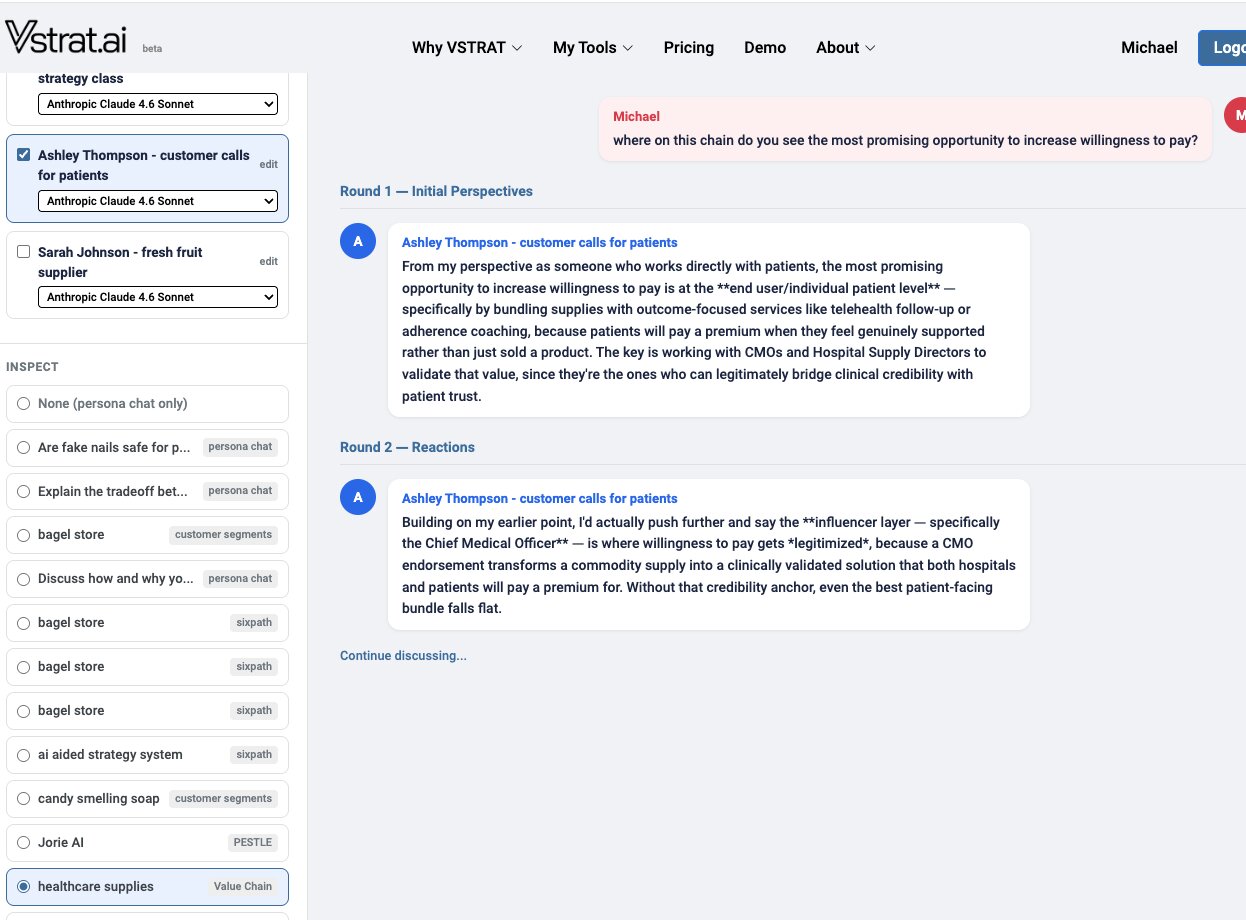Click the sixpath tag on ai aided strategy system

[x=253, y=755]
